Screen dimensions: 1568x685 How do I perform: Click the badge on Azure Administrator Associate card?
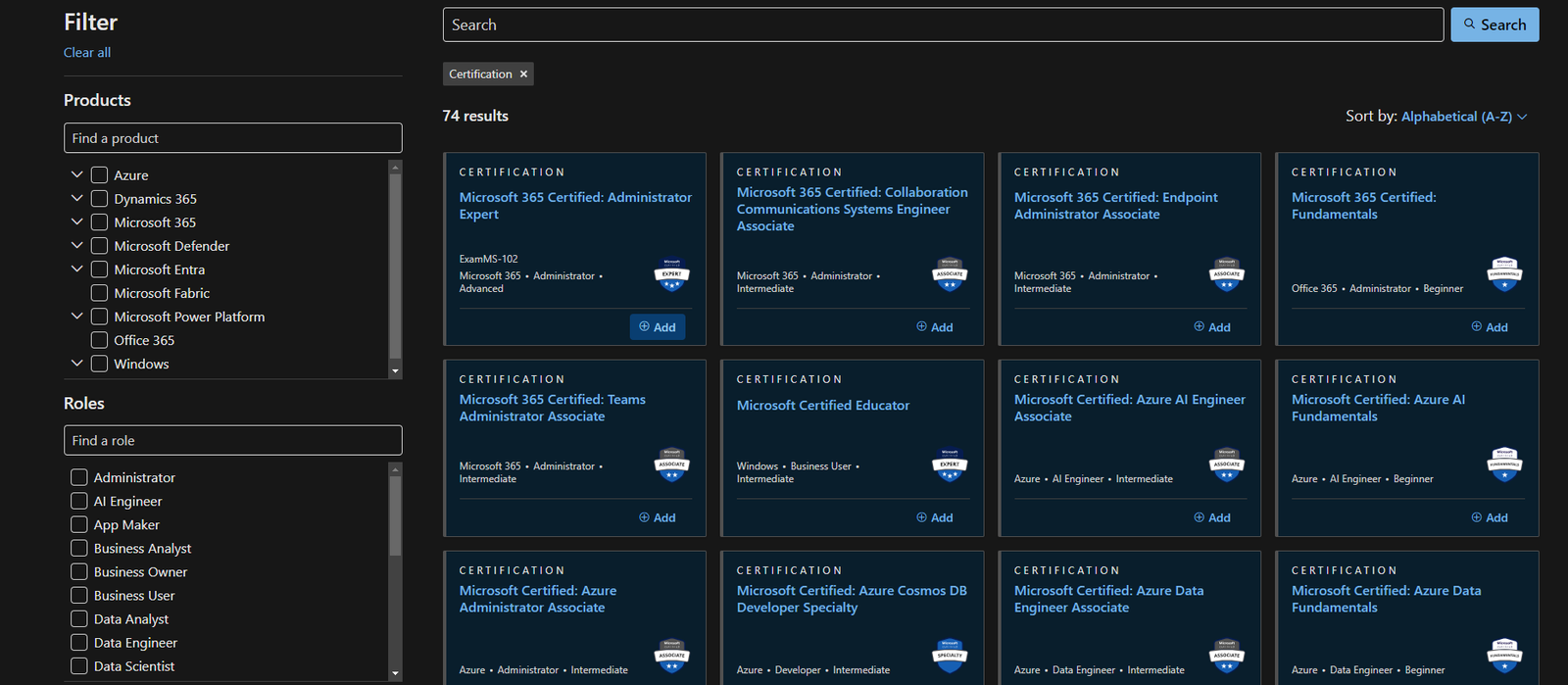(671, 657)
